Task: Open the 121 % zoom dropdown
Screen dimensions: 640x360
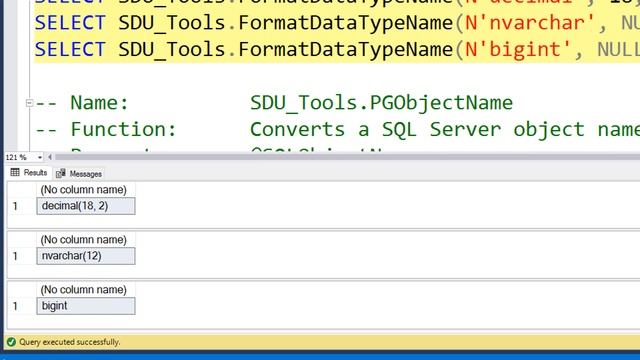Action: (40, 157)
